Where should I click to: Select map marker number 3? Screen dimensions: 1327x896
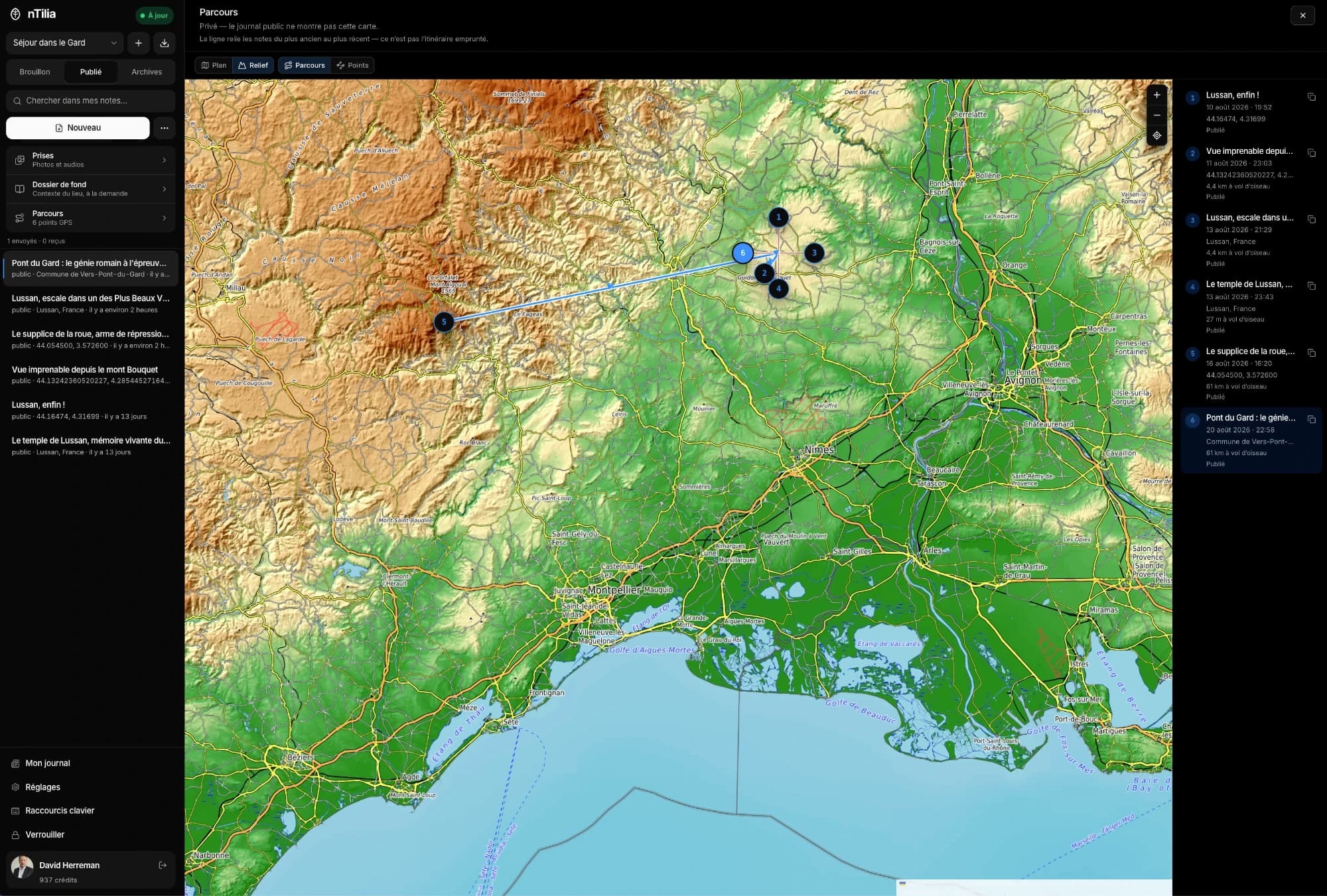coord(814,253)
